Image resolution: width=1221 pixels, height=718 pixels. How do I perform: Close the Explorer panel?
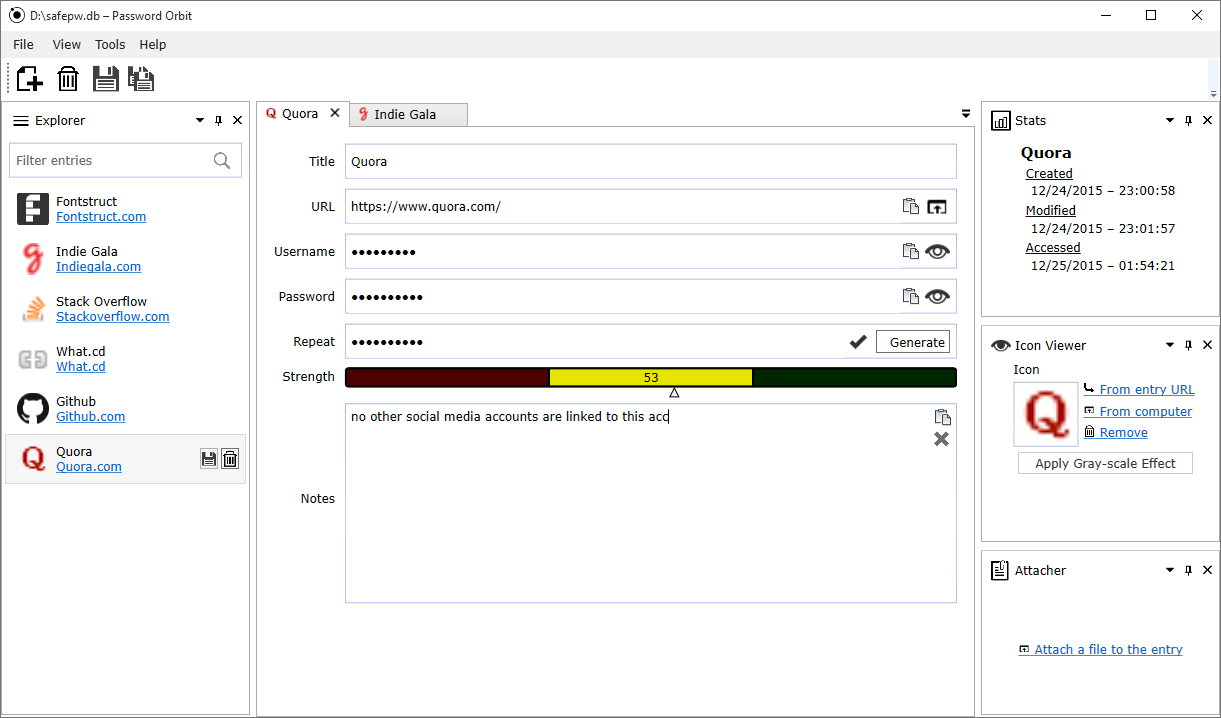click(237, 121)
